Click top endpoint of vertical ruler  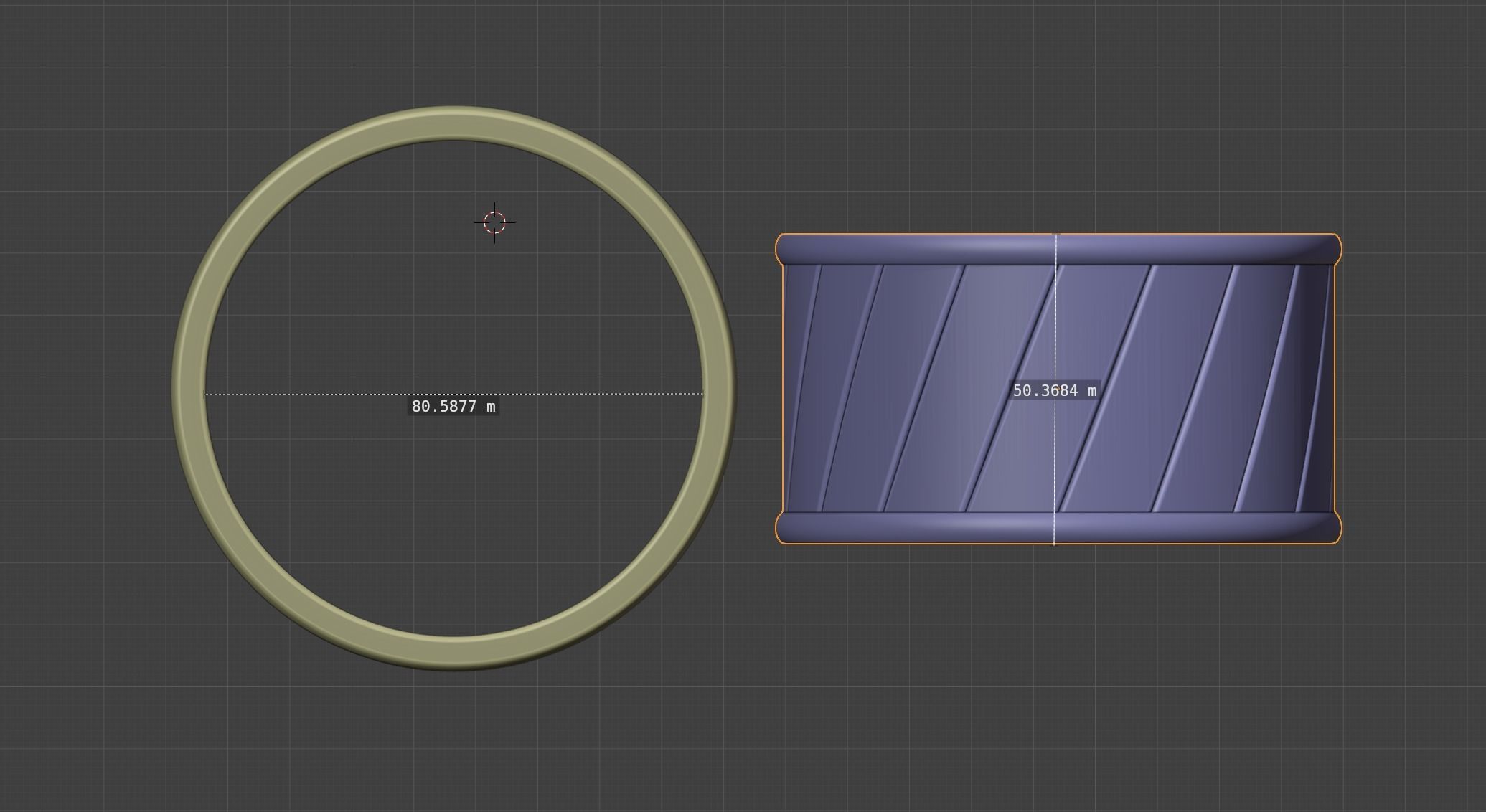pyautogui.click(x=1055, y=235)
